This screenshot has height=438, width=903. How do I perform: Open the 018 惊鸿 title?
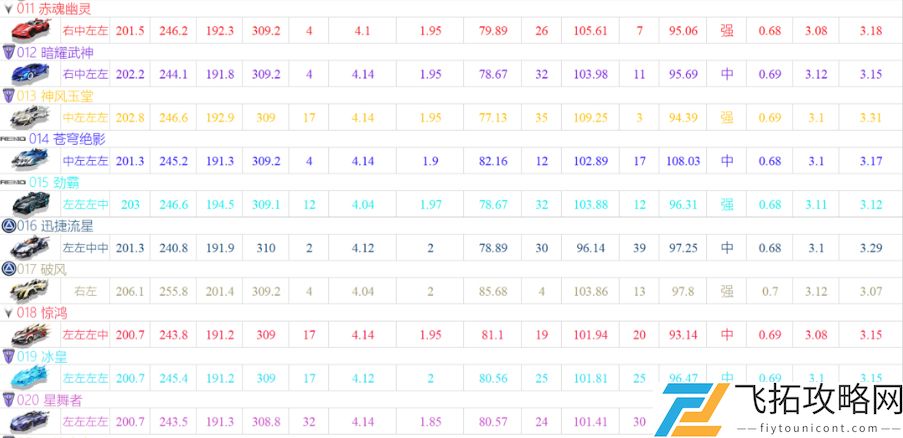(41, 313)
